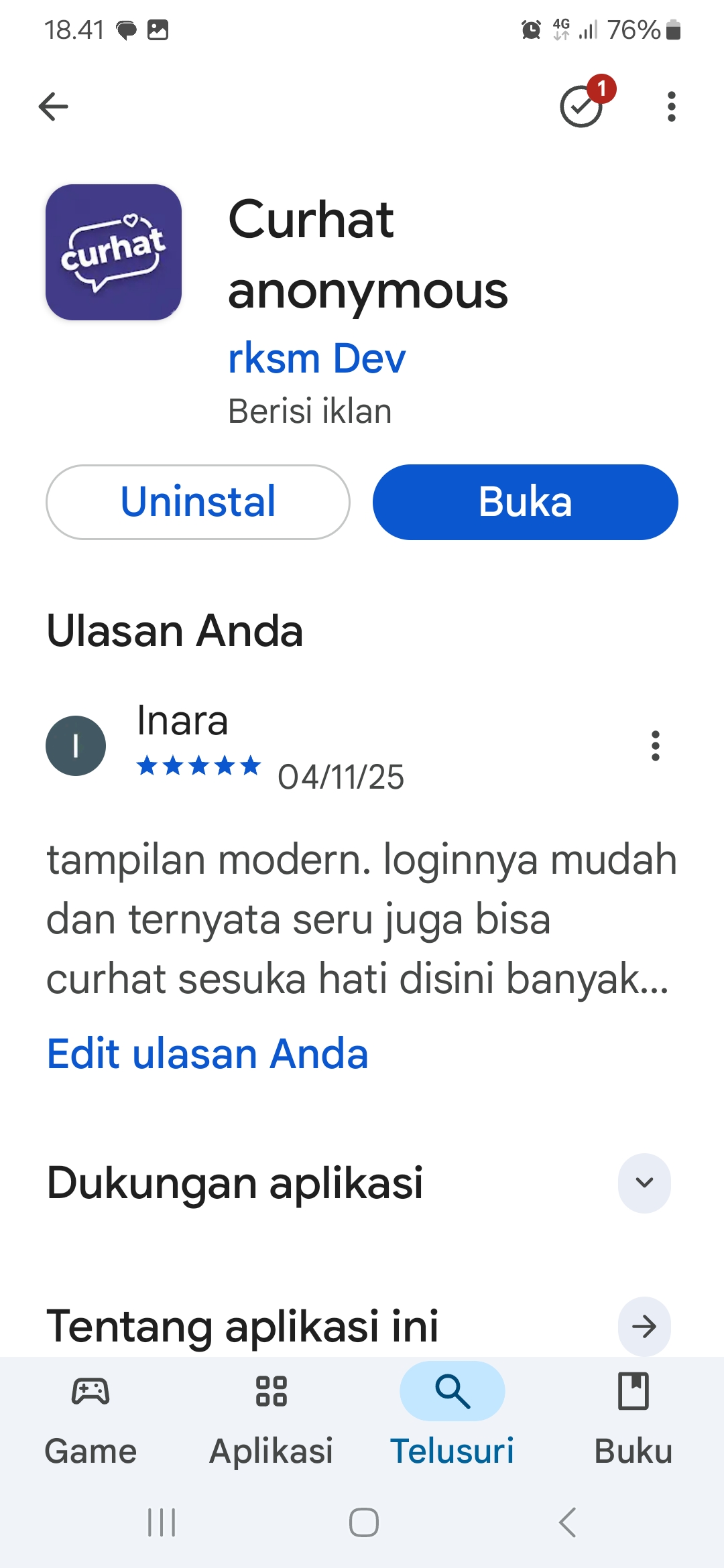Open the recent apps navigation button
Screen dimensions: 724x1568
pos(162,1522)
